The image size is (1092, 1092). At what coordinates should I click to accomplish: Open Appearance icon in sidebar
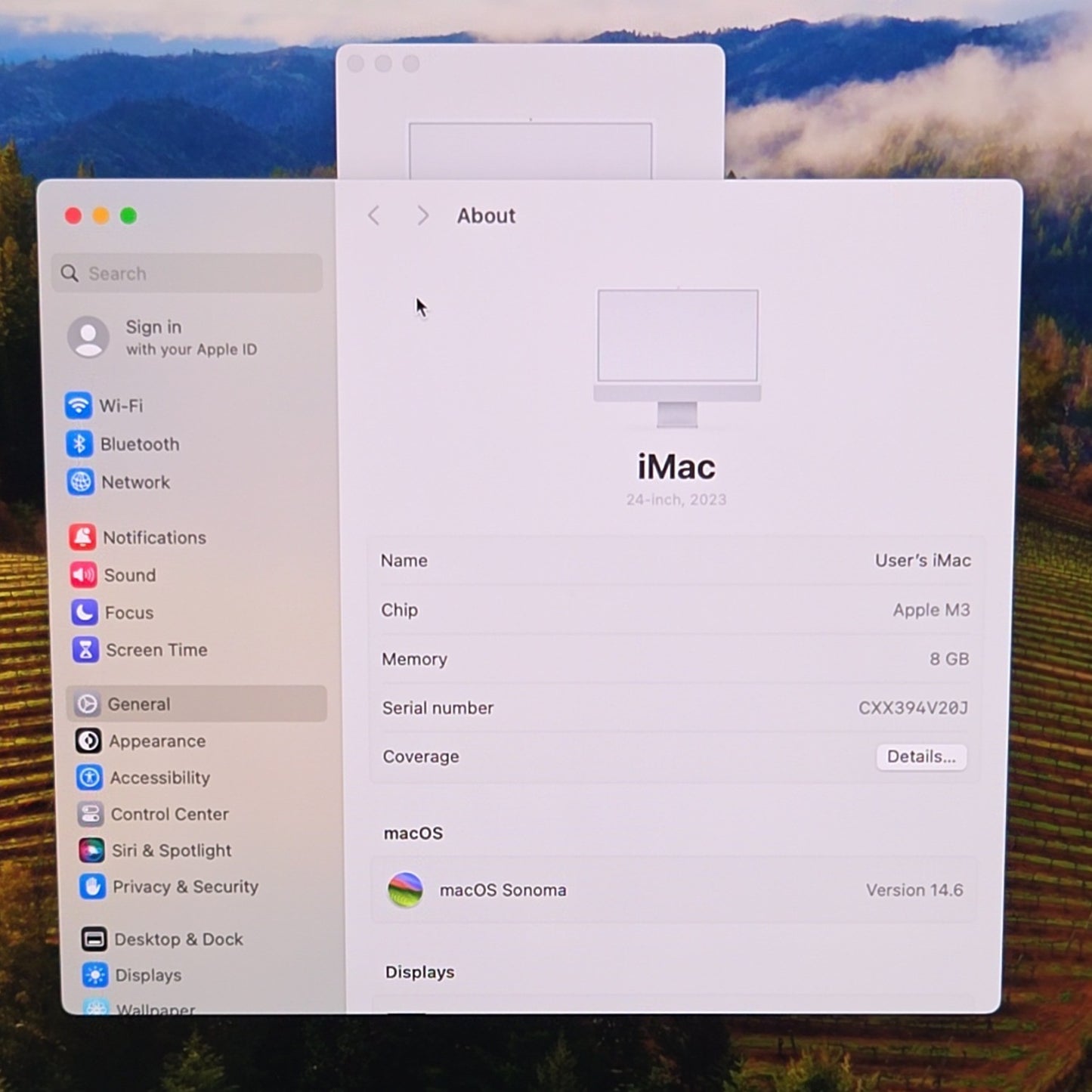pyautogui.click(x=88, y=741)
